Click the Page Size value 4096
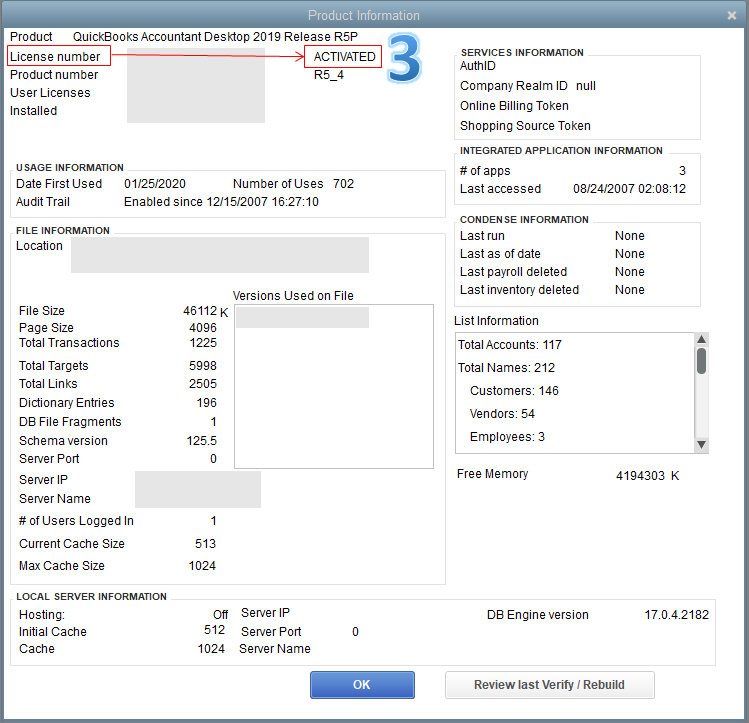The image size is (749, 723). pos(203,328)
